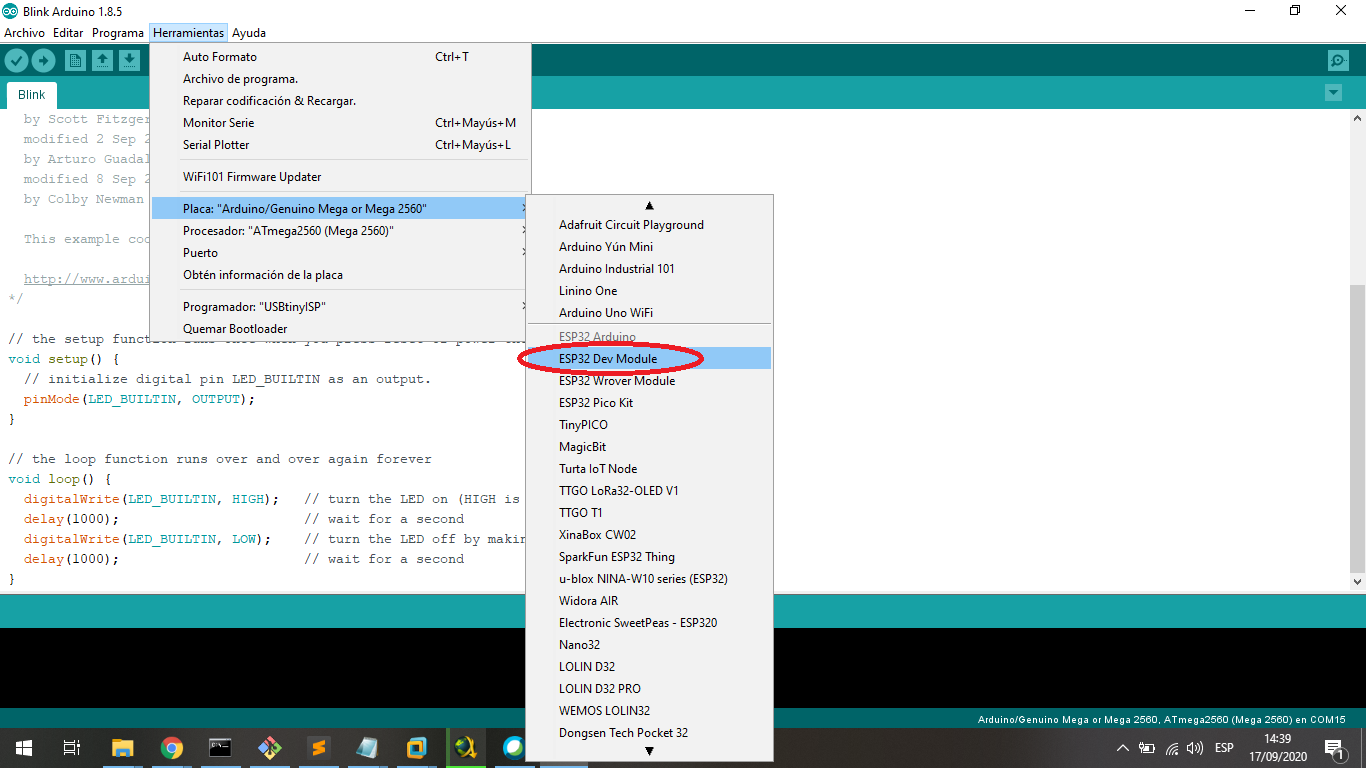Create a new sketch with the New icon
The height and width of the screenshot is (768, 1366).
click(75, 61)
